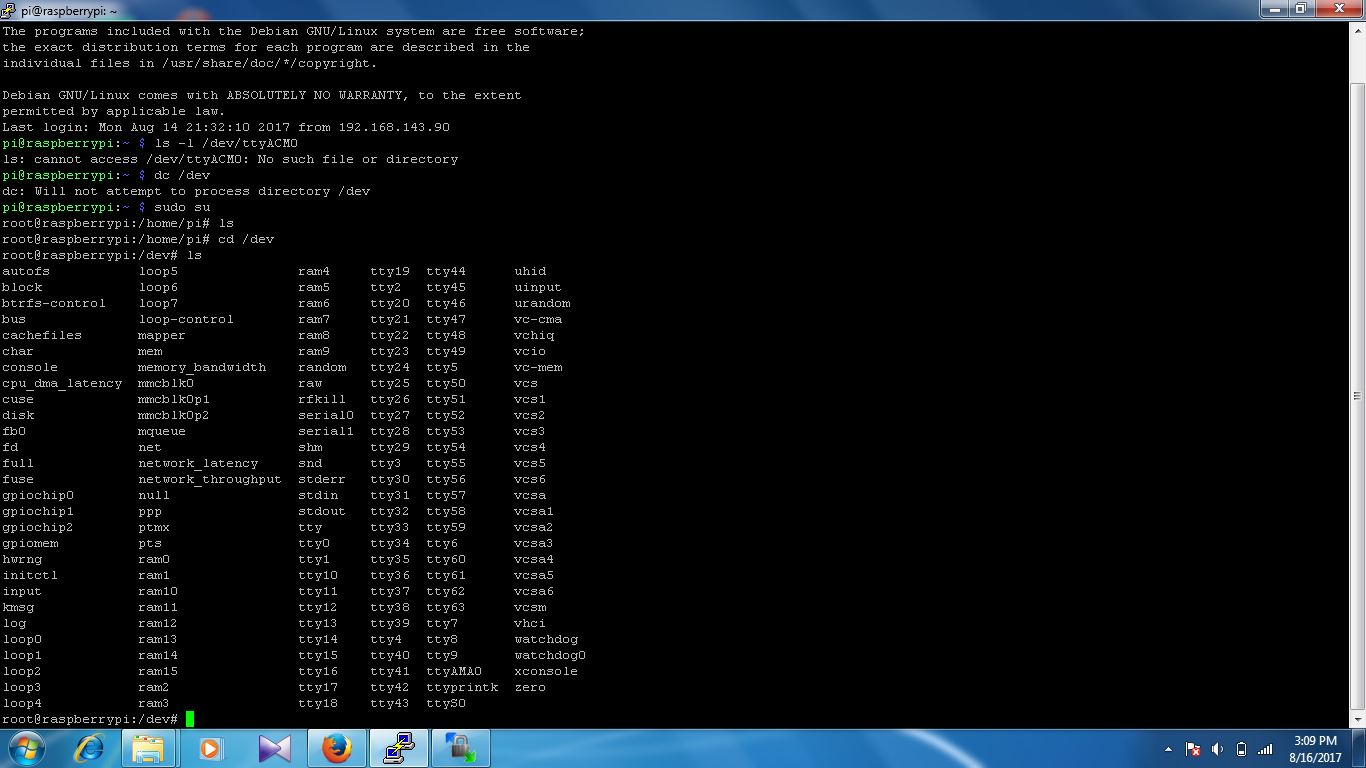The width and height of the screenshot is (1366, 768).
Task: Click the 'network_latency' entry
Action: [x=198, y=463]
